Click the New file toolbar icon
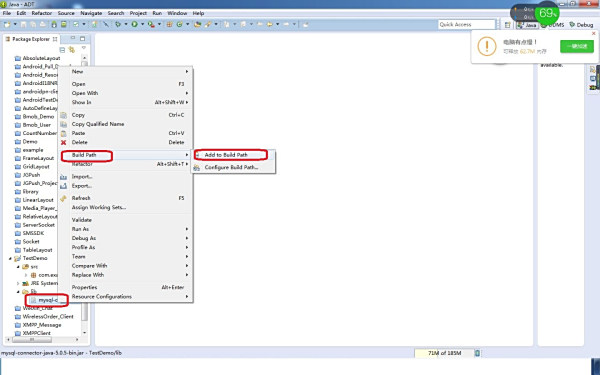The image size is (600, 375). tap(7, 24)
